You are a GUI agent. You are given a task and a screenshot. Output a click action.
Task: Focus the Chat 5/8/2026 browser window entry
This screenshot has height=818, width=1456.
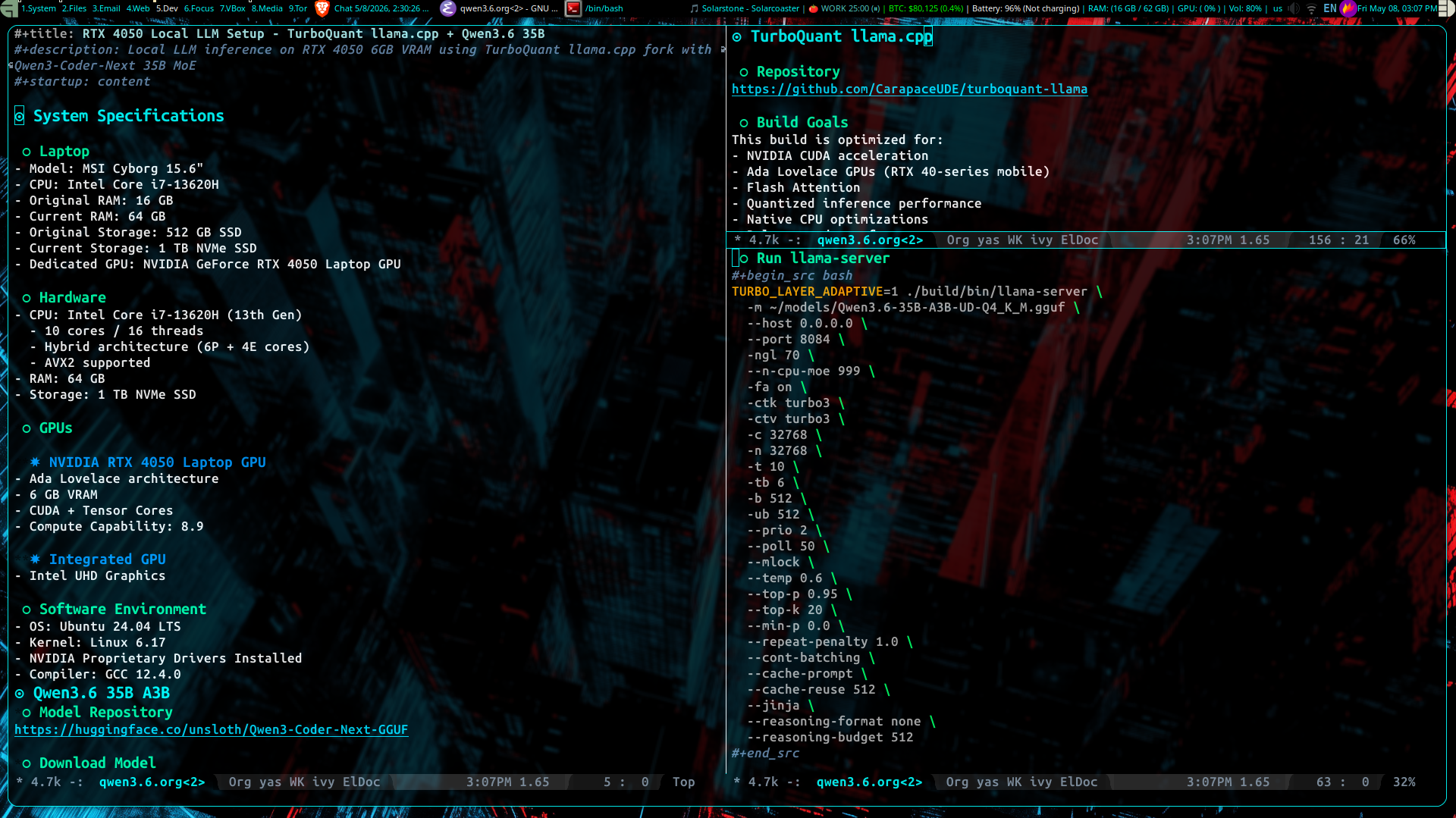point(381,9)
